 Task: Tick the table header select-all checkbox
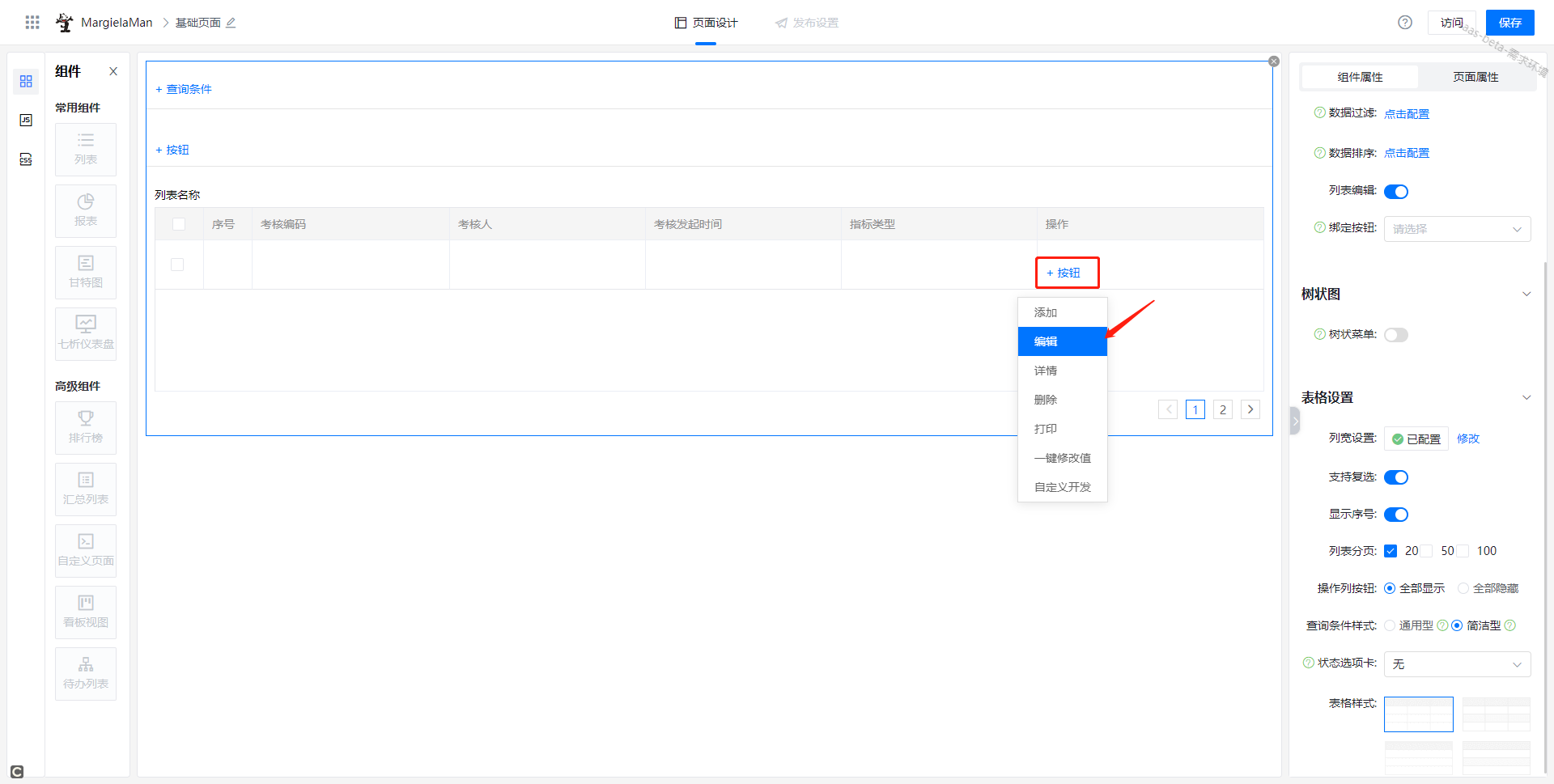179,224
